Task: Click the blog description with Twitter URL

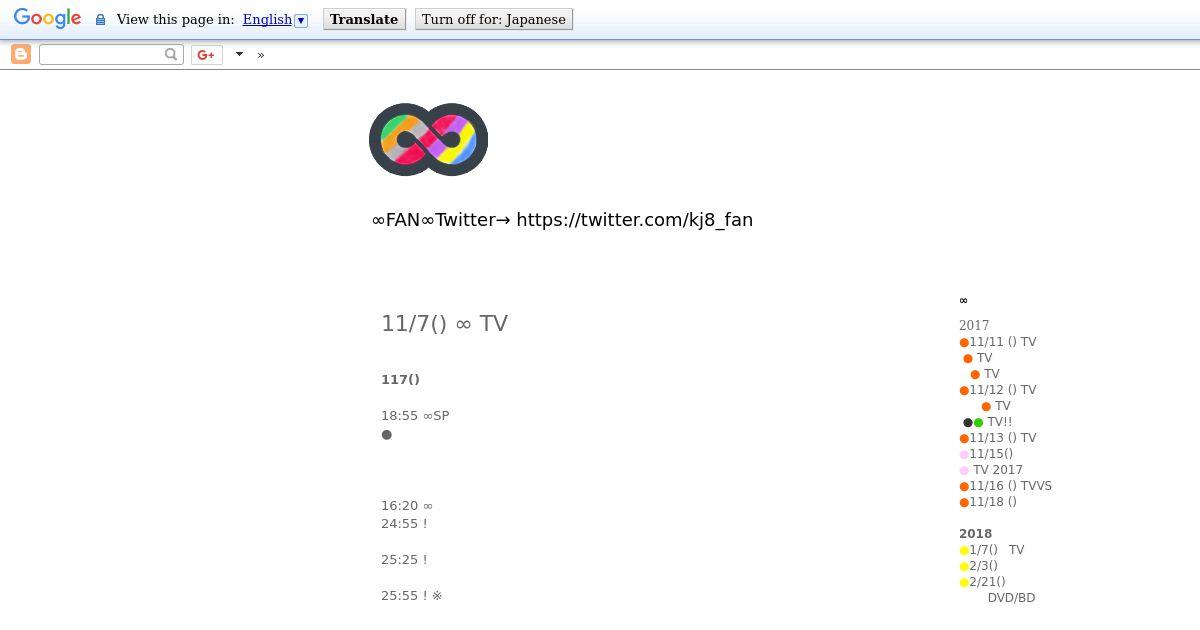Action: click(562, 220)
